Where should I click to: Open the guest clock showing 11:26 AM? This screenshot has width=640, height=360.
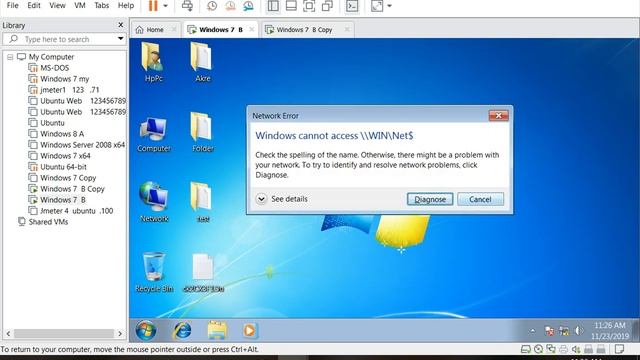[609, 331]
